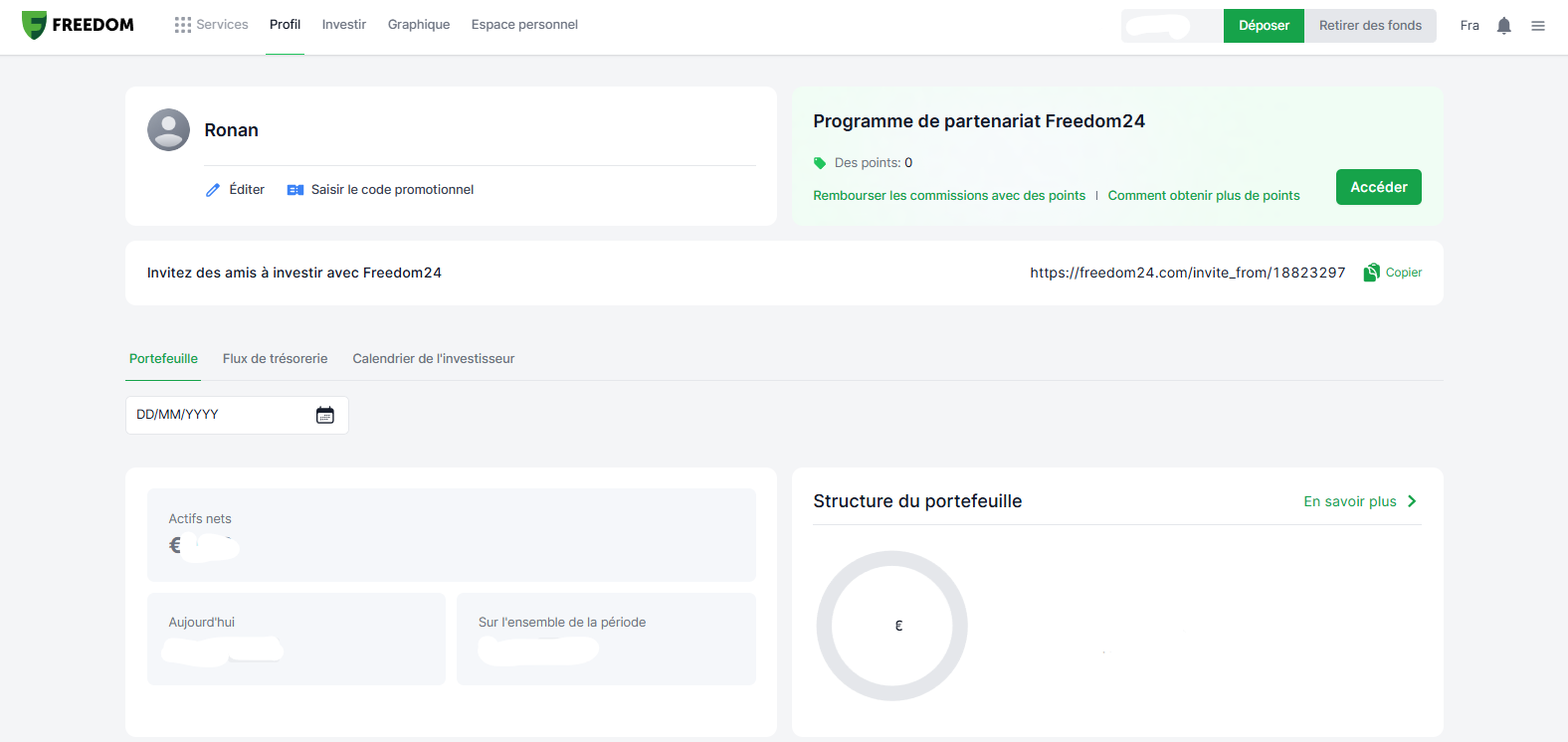
Task: Click the green Déposer button
Action: click(1264, 26)
